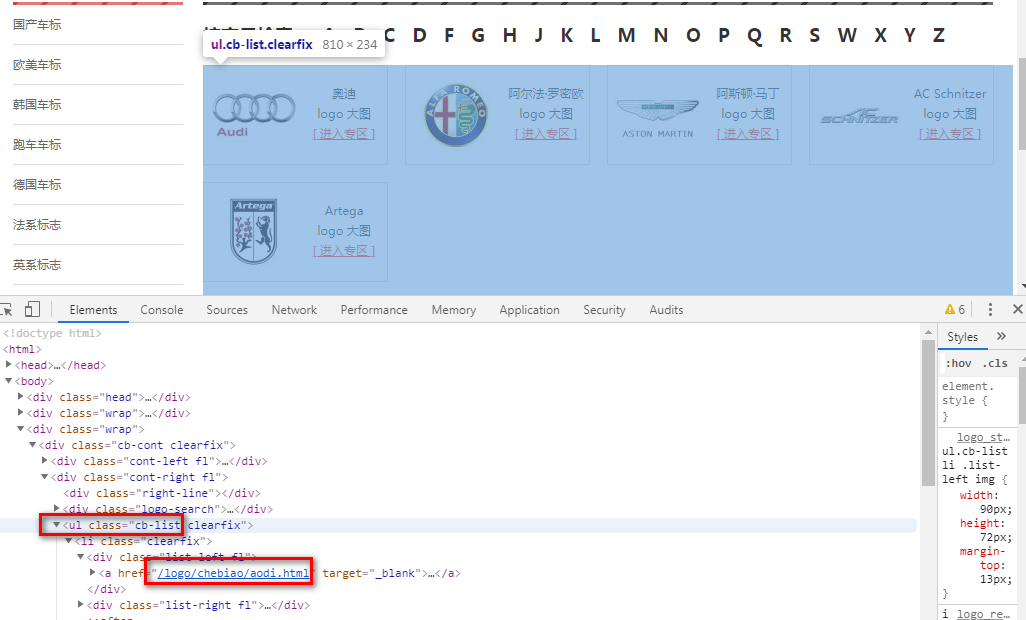The height and width of the screenshot is (620, 1026).
Task: Toggle the device toolbar icon
Action: 32,309
